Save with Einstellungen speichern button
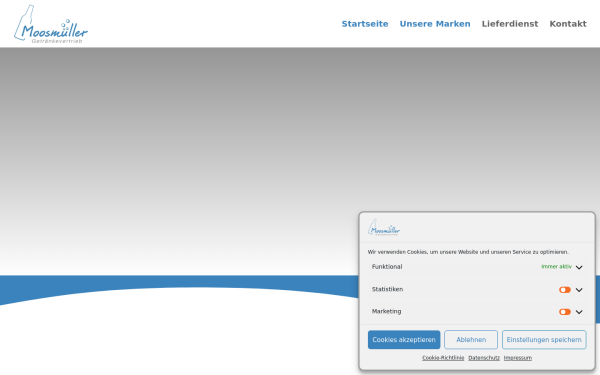Image resolution: width=600 pixels, height=375 pixels. pyautogui.click(x=544, y=340)
